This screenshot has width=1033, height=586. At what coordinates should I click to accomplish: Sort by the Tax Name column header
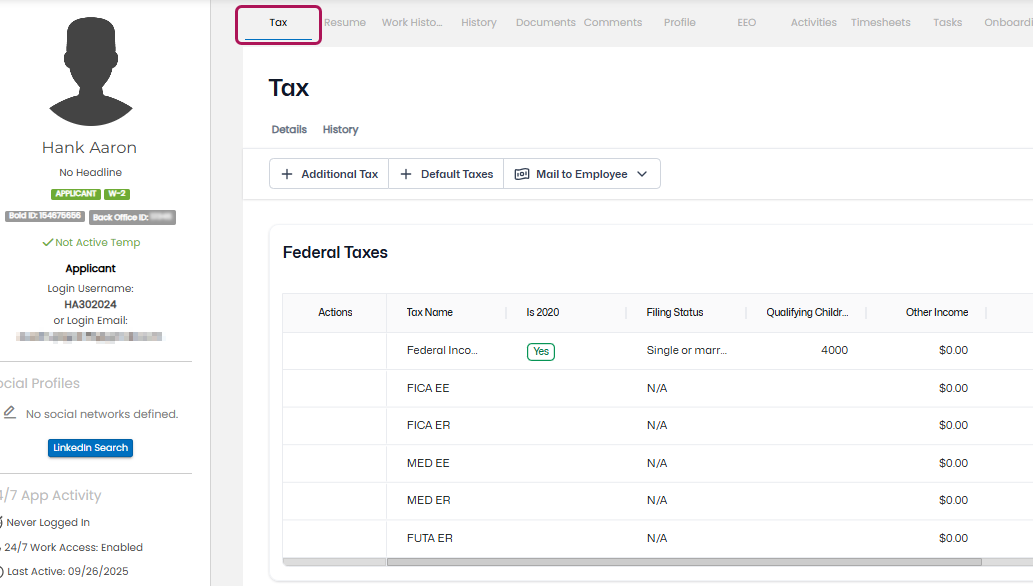click(x=430, y=312)
